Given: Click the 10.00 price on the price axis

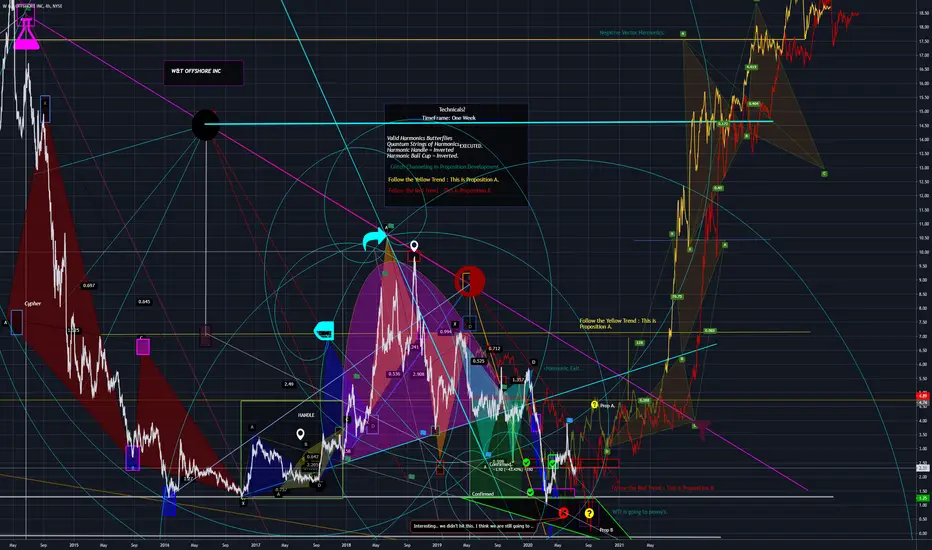Looking at the screenshot, I should tap(923, 252).
